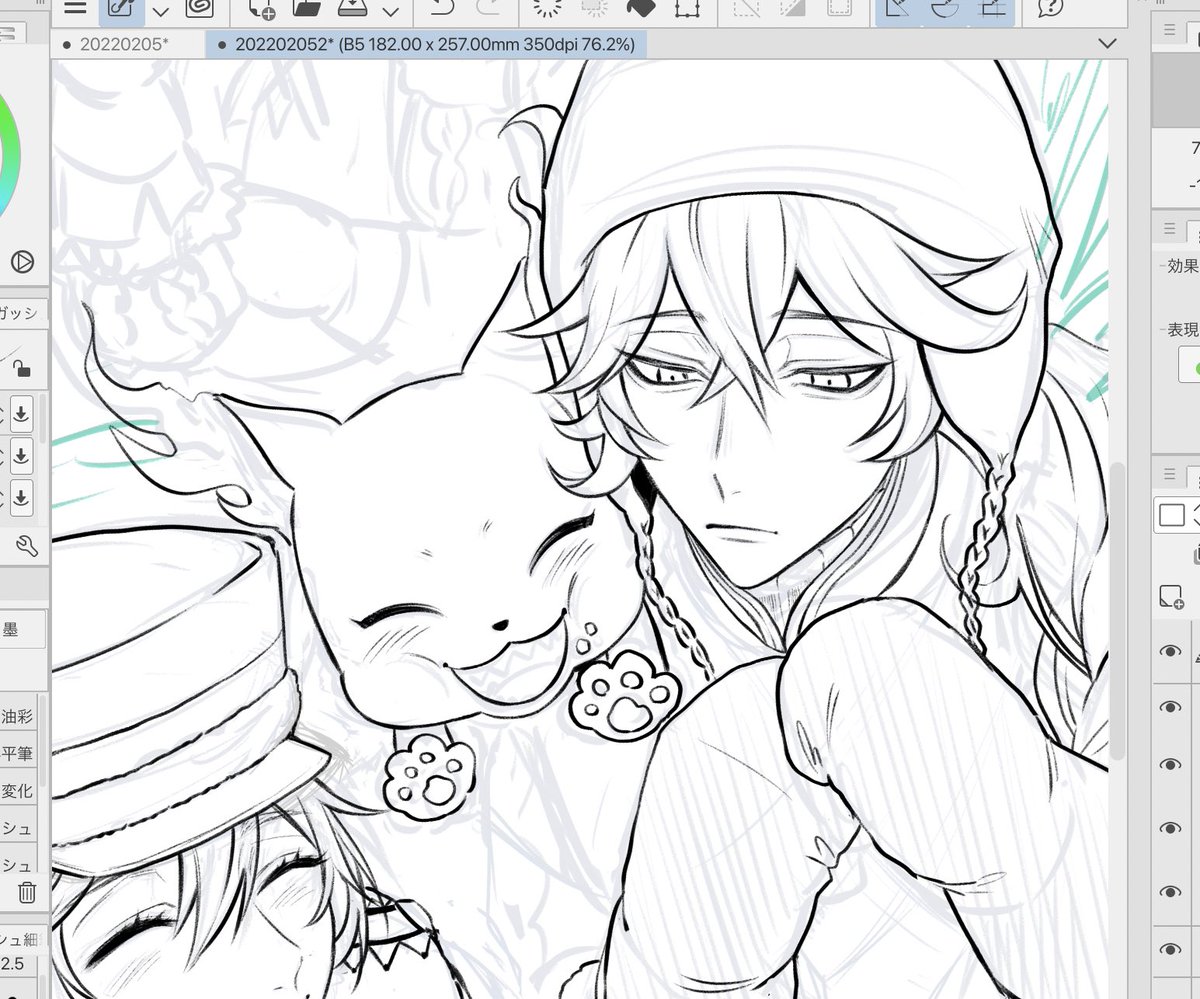Click the Clear outside selection icon
The width and height of the screenshot is (1200, 999).
pyautogui.click(x=595, y=8)
